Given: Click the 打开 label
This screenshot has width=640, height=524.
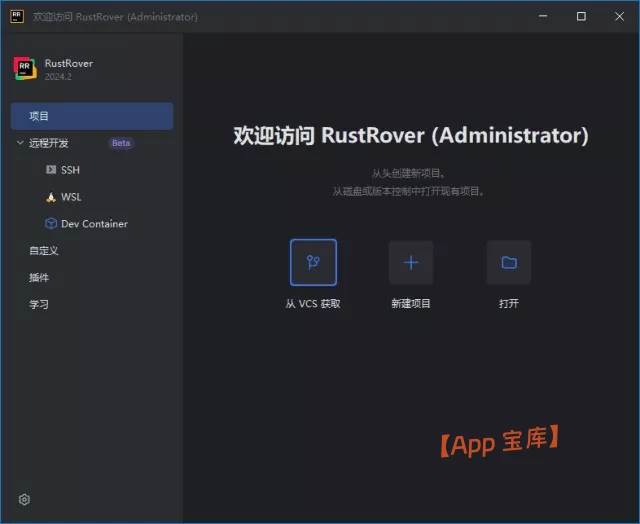Looking at the screenshot, I should click(509, 304).
